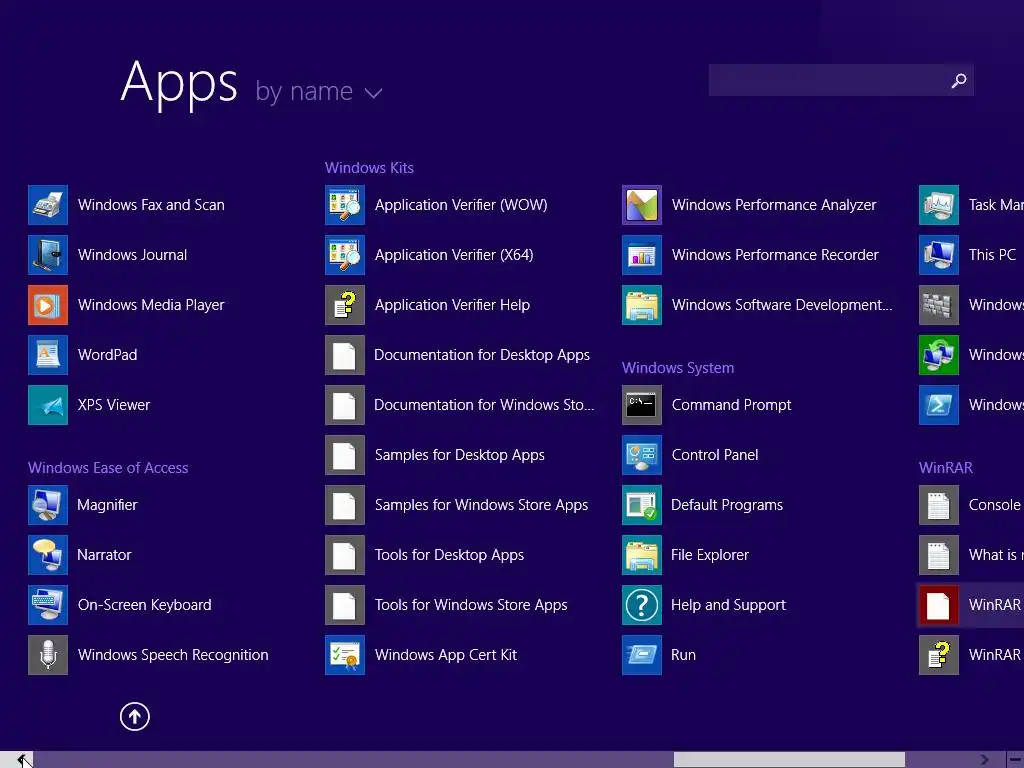Open the Run dialog icon
Viewport: 1024px width, 768px height.
tap(642, 655)
